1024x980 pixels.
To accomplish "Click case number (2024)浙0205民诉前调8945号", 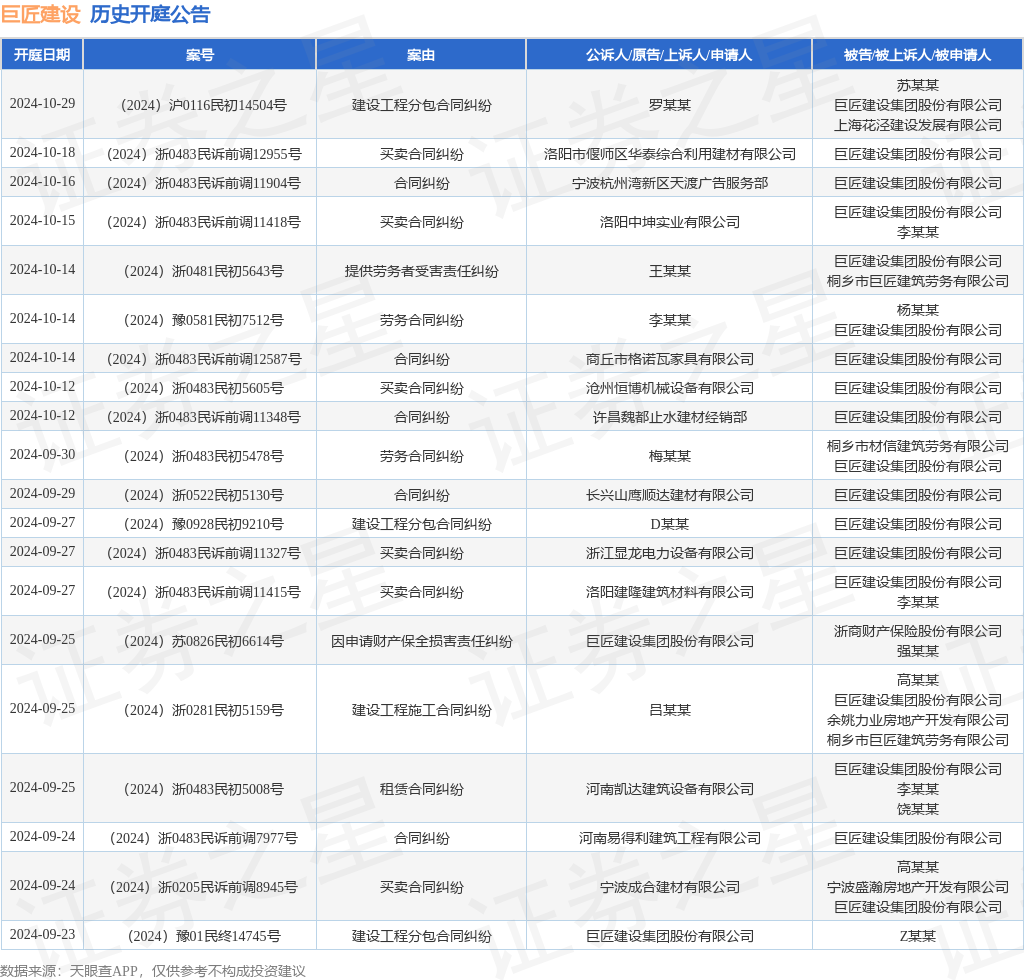I will click(x=204, y=888).
